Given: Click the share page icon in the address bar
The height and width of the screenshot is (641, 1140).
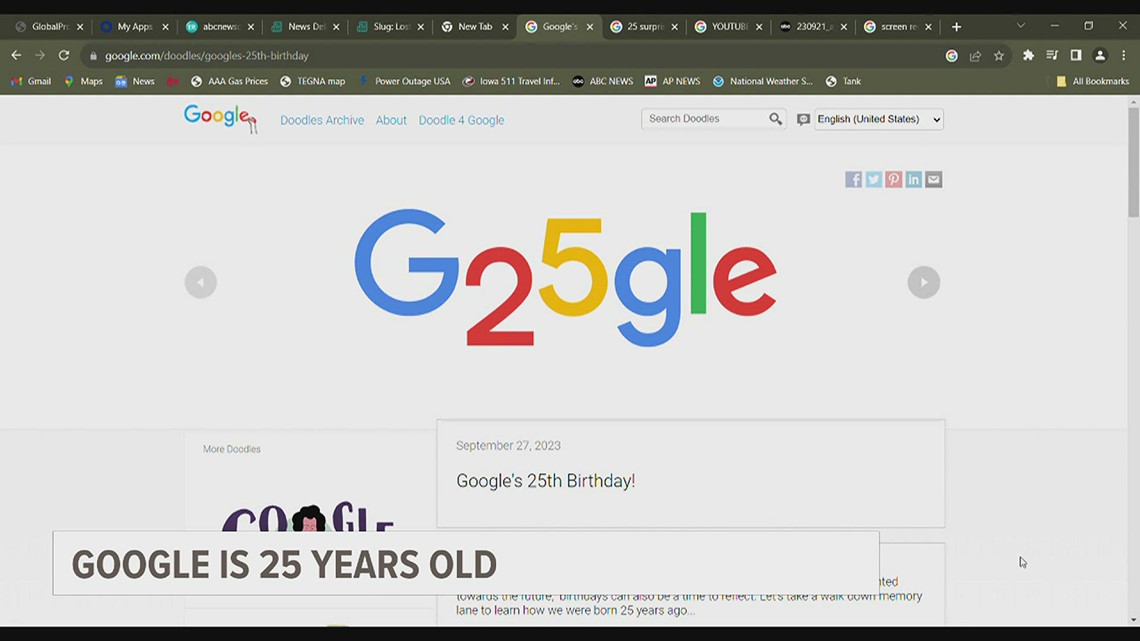Looking at the screenshot, I should [x=975, y=55].
